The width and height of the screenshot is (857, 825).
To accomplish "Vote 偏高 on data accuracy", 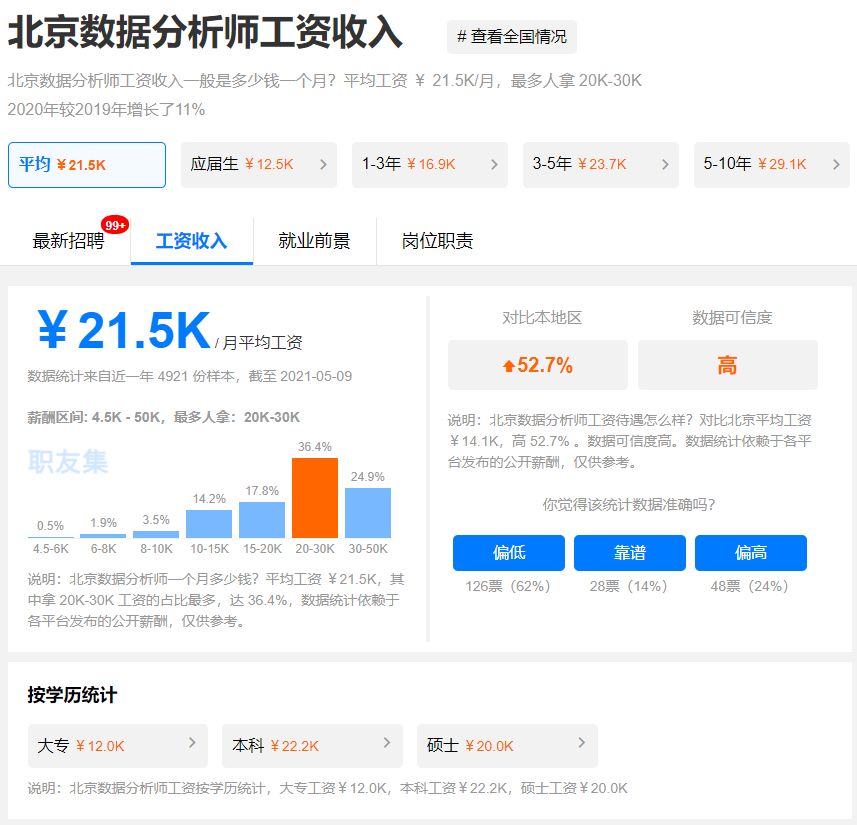I will 750,553.
